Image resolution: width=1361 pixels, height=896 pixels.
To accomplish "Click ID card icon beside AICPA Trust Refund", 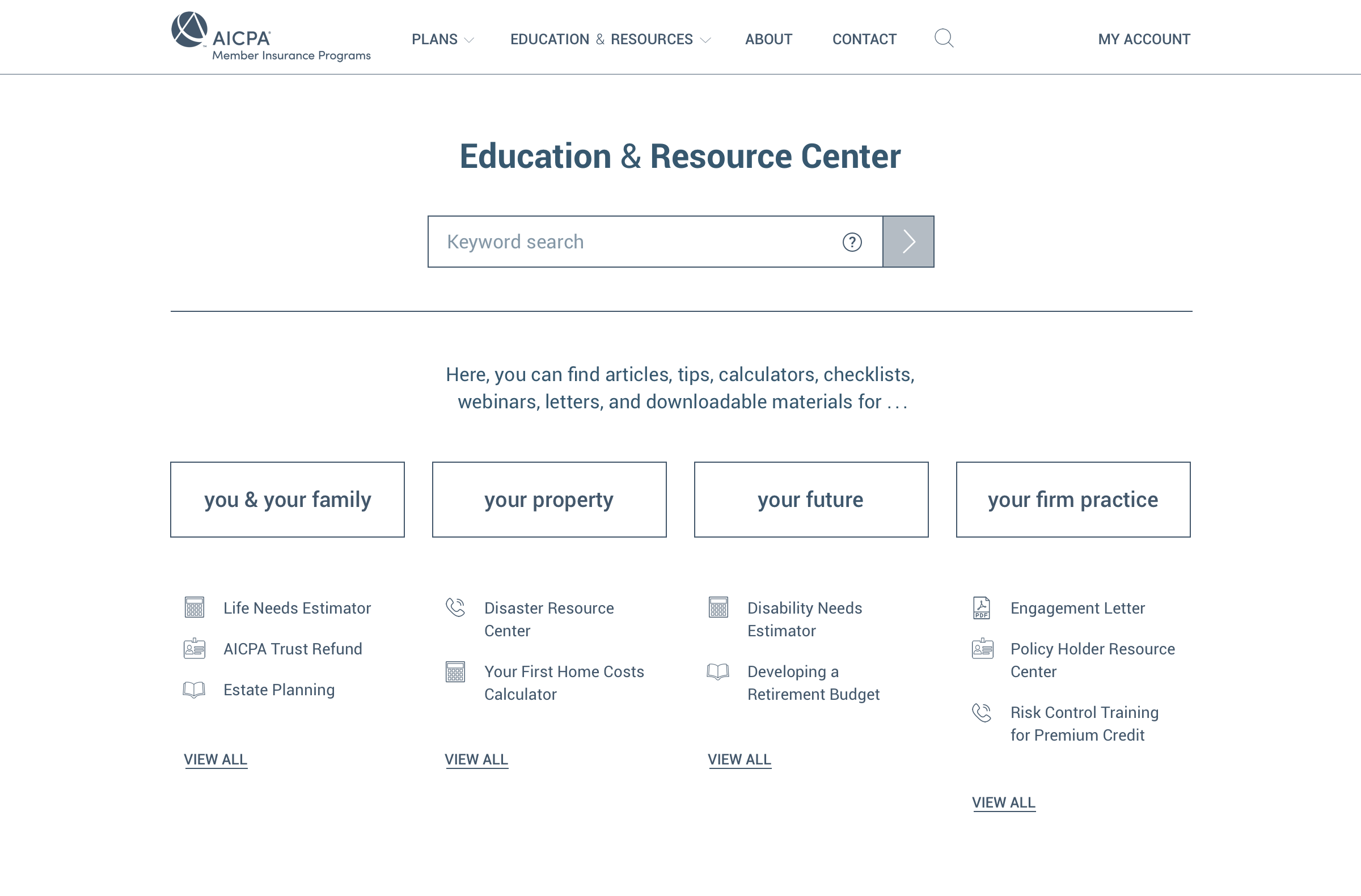I will [195, 648].
